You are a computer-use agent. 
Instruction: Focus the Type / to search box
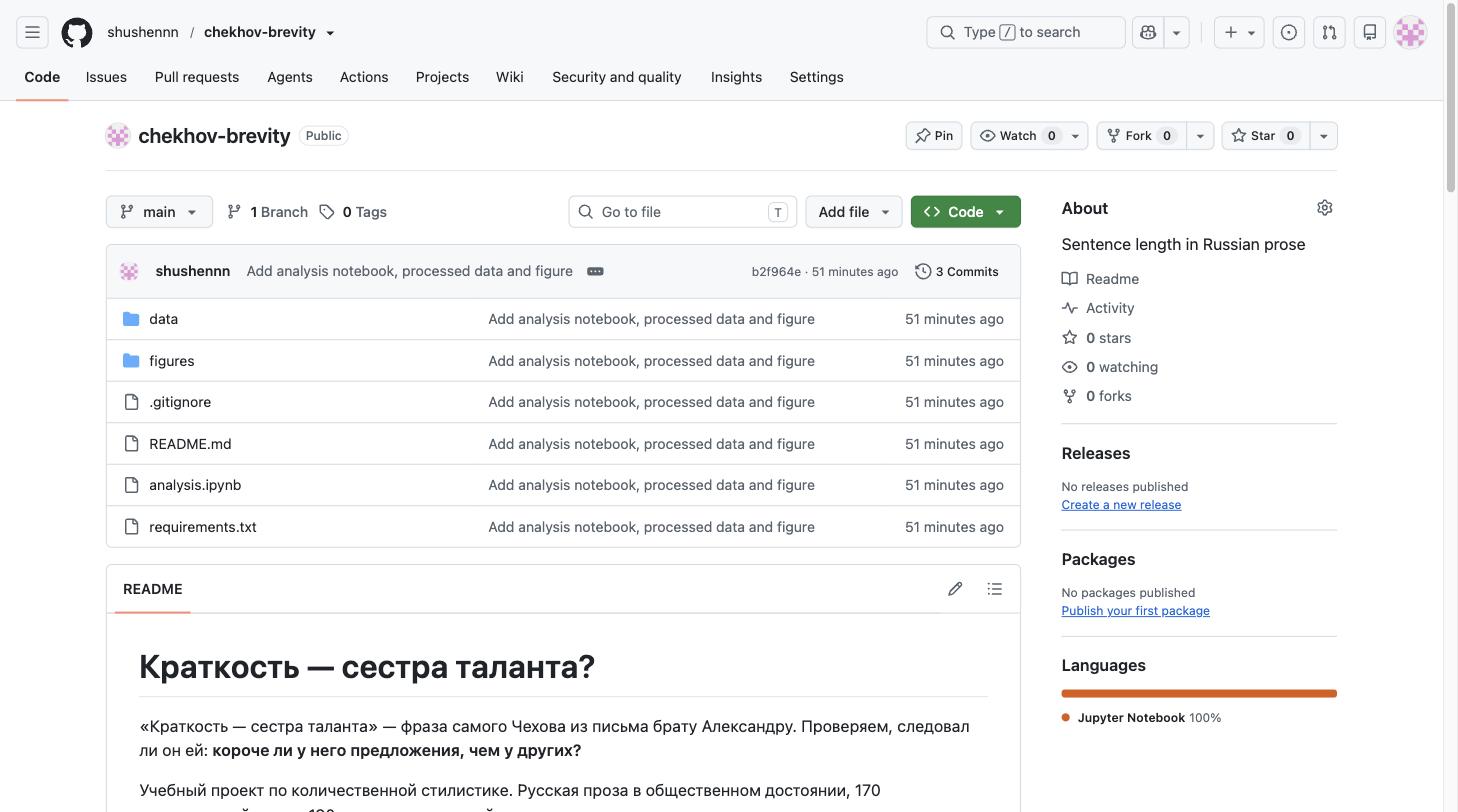[x=1026, y=32]
